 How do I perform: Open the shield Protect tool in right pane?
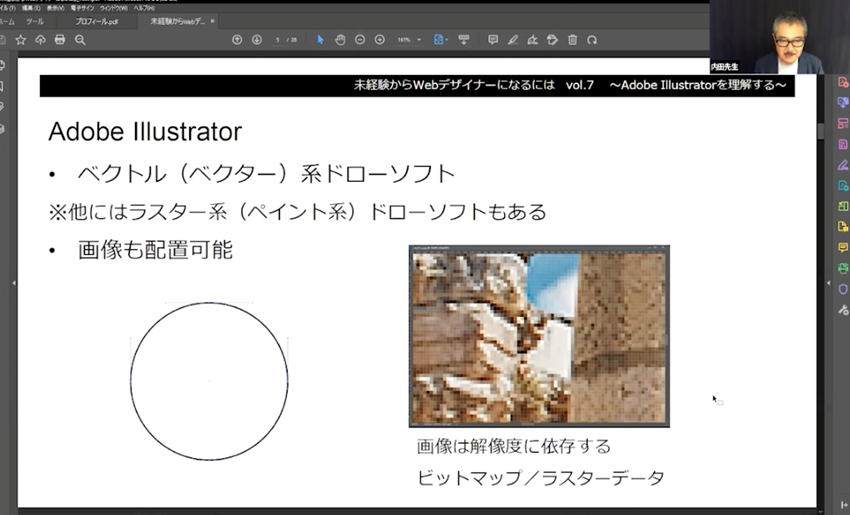click(843, 289)
